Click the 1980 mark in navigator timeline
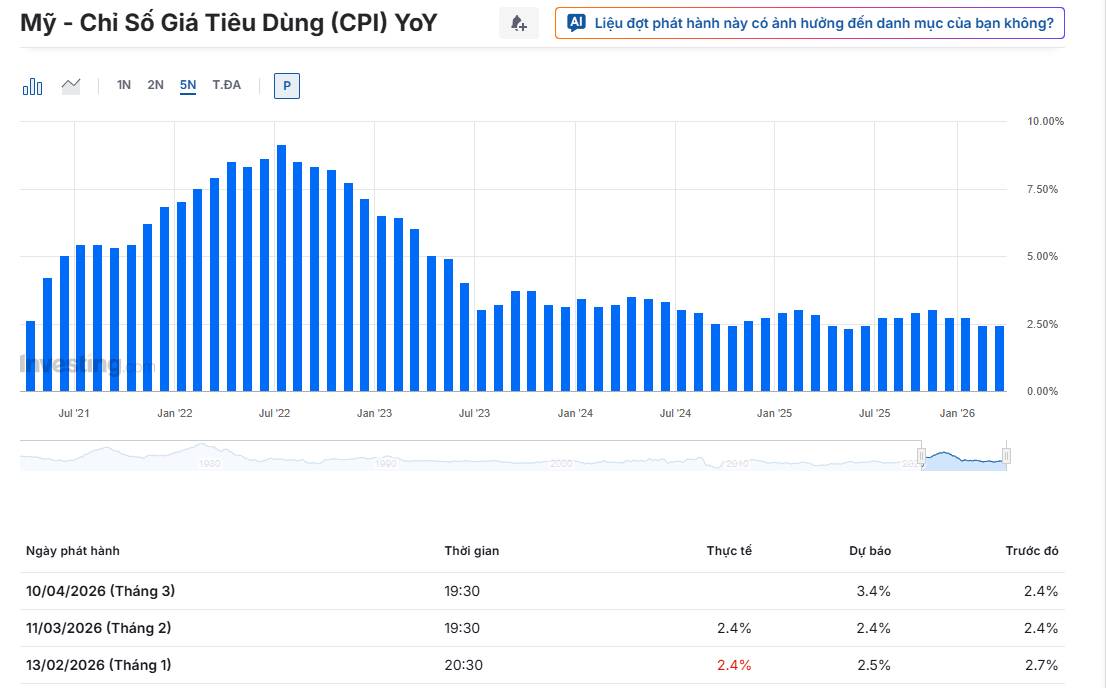 pos(210,464)
